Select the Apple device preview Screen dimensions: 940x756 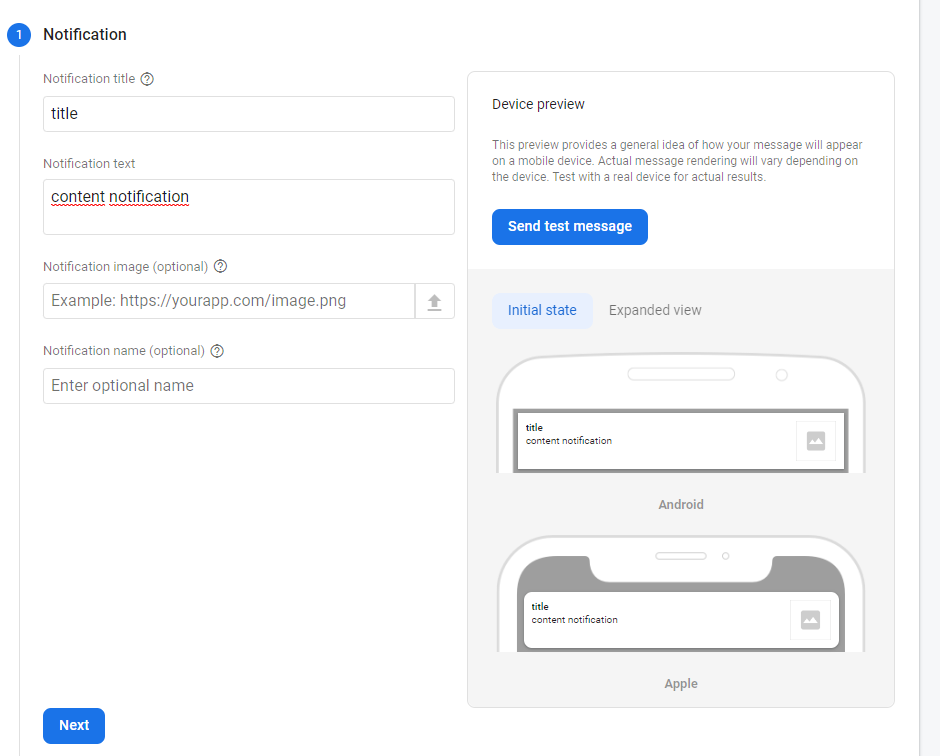point(681,683)
